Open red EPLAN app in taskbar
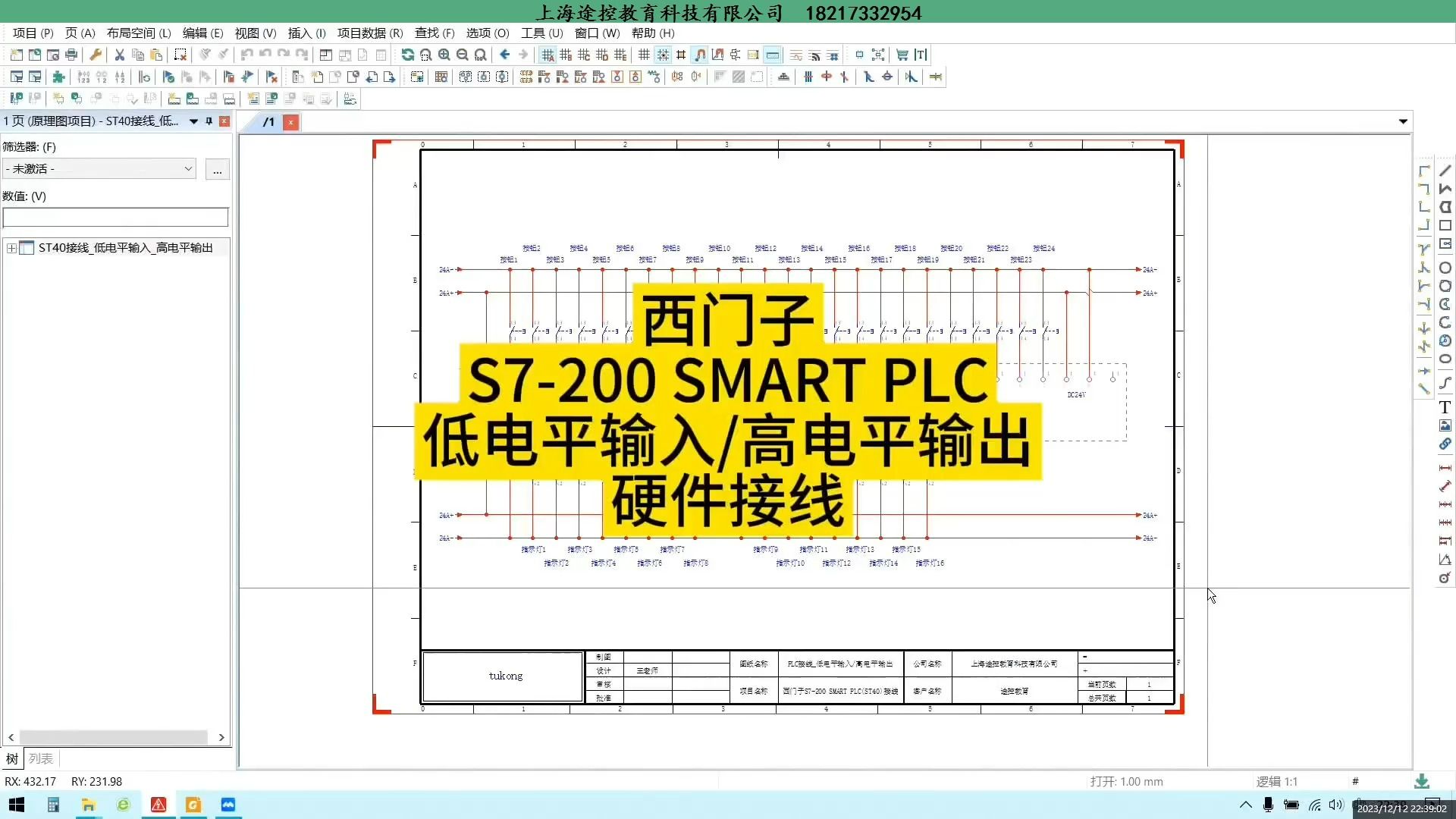The image size is (1456, 819). tap(158, 805)
